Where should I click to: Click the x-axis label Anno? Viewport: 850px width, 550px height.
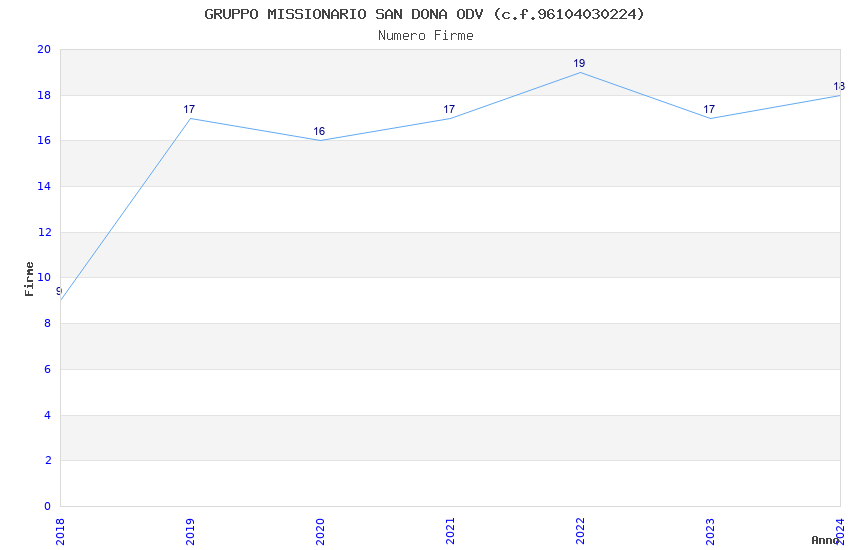(x=825, y=540)
